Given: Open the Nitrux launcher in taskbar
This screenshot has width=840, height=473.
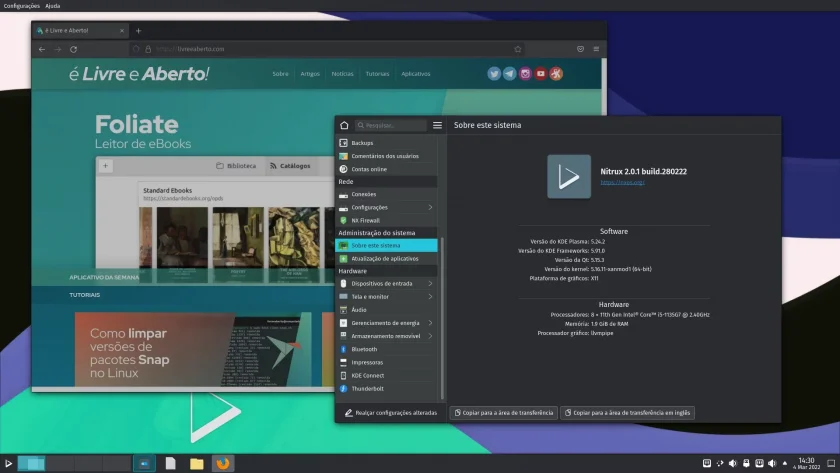Looking at the screenshot, I should (8, 463).
